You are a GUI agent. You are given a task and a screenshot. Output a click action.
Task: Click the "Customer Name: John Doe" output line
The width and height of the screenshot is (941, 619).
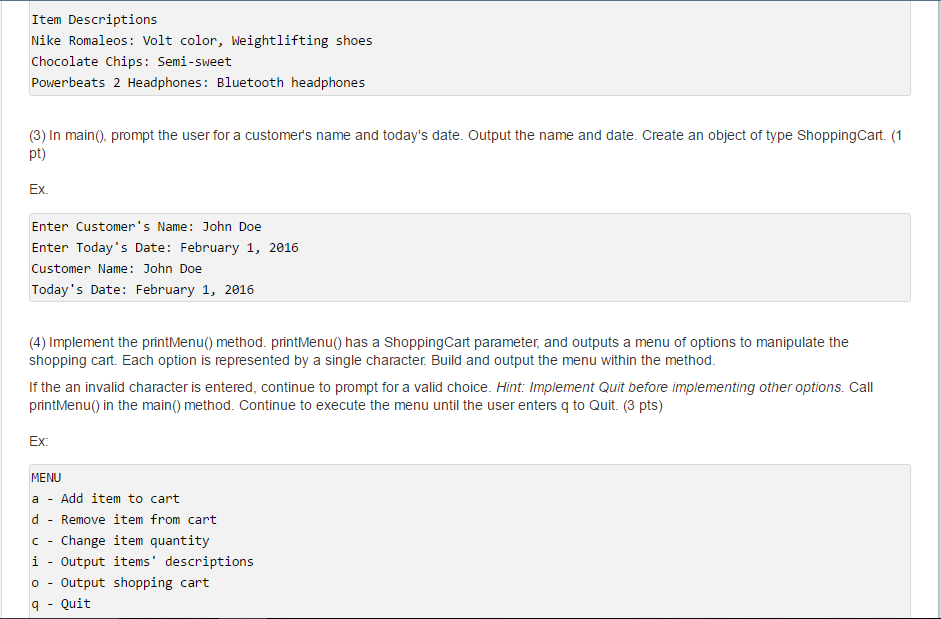116,269
